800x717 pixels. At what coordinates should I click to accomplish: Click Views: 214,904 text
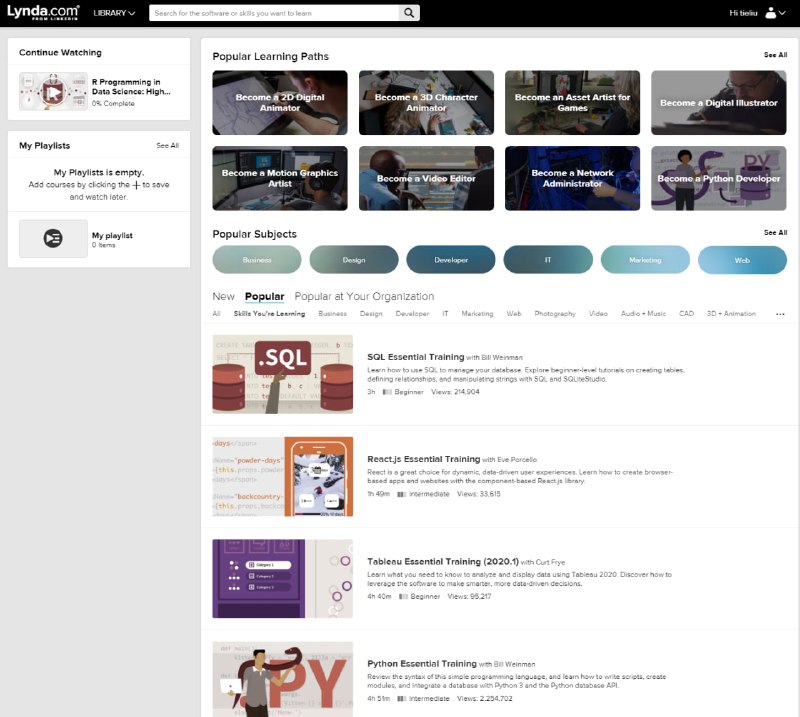(x=455, y=392)
